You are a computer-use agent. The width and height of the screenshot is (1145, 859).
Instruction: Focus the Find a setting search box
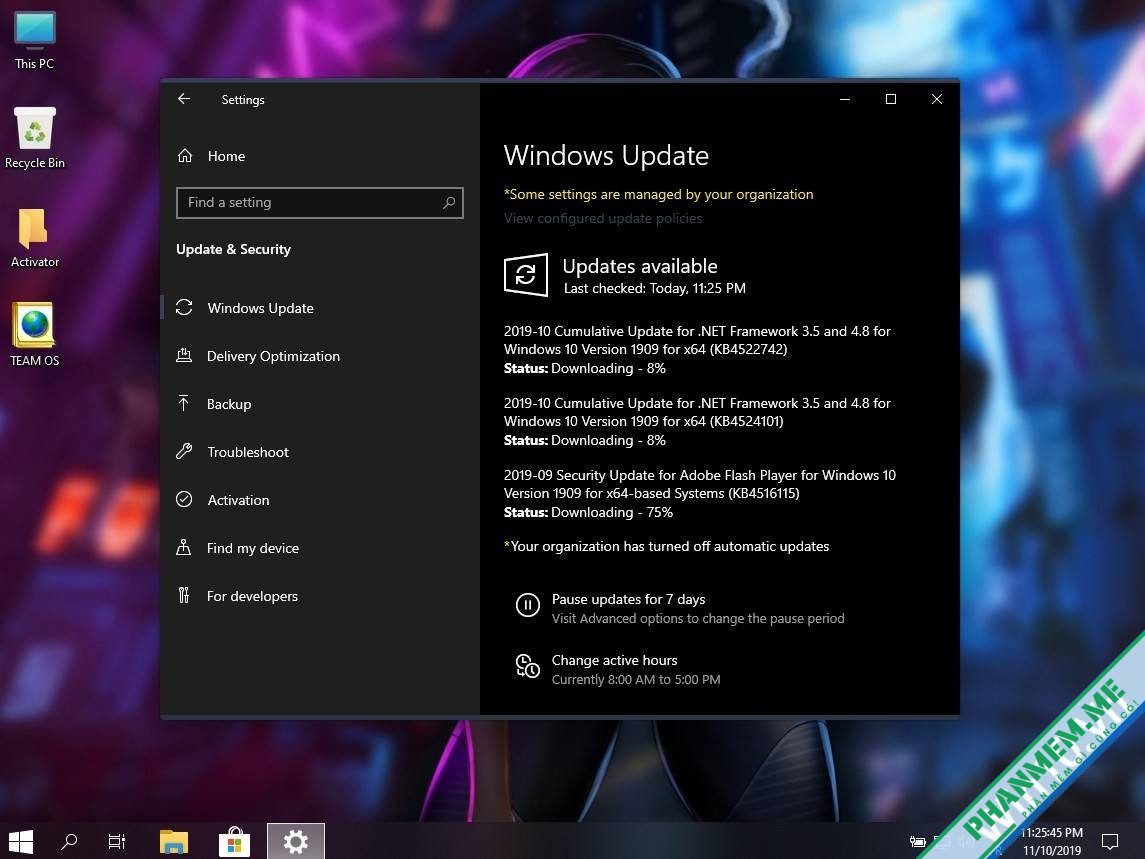pyautogui.click(x=320, y=202)
